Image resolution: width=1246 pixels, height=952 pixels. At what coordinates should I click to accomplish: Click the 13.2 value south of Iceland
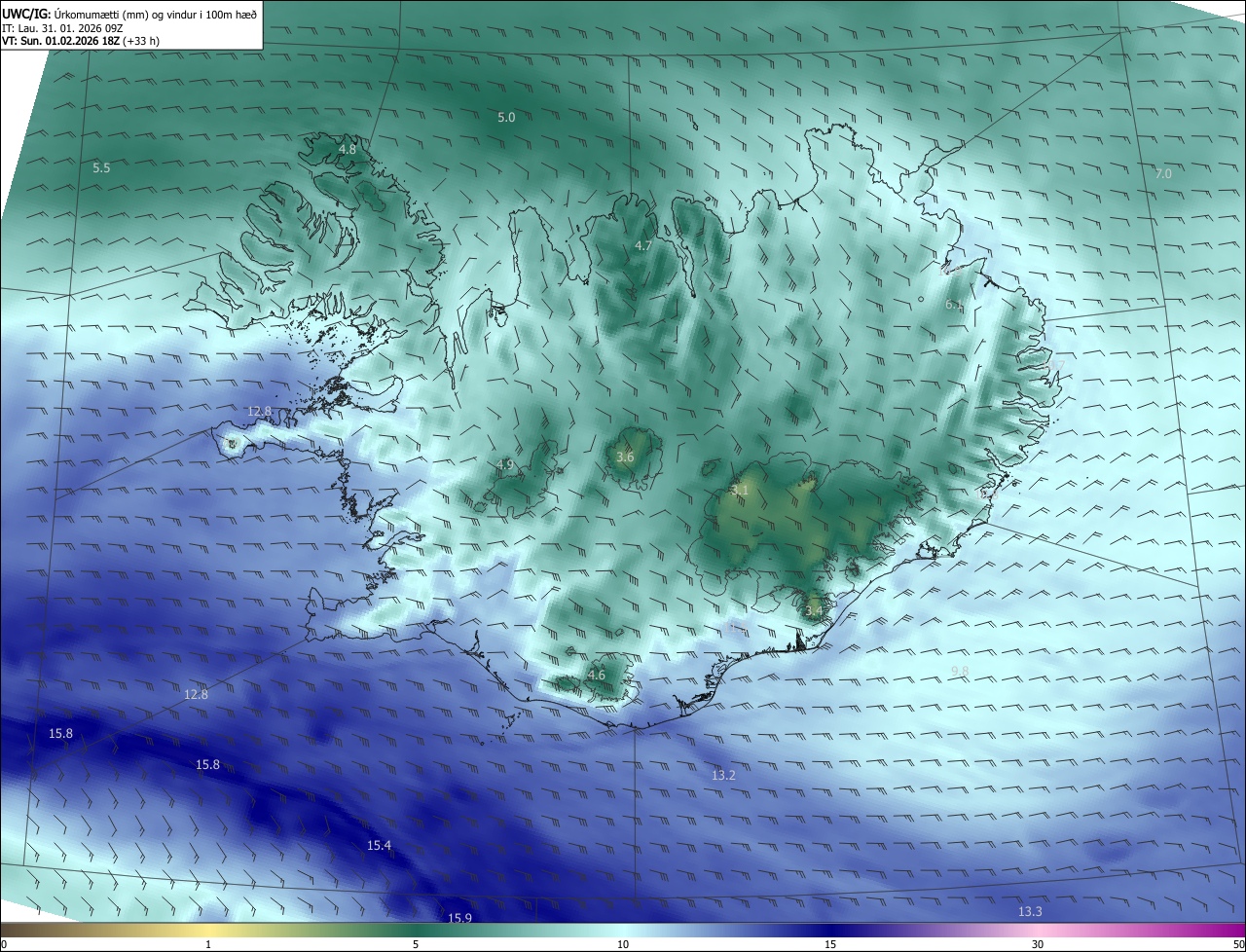click(x=723, y=776)
